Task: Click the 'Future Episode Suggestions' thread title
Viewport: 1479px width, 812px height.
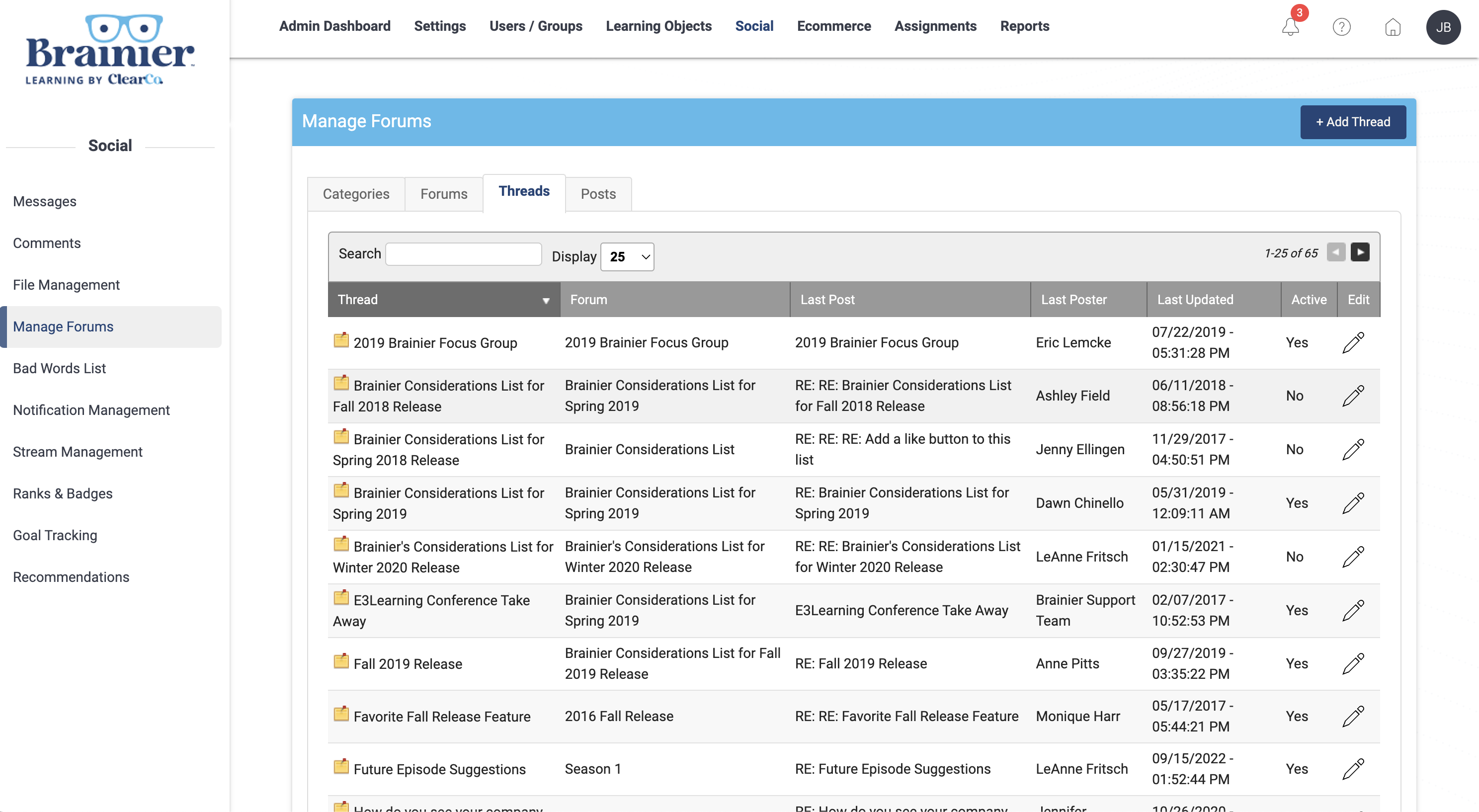Action: [x=439, y=769]
